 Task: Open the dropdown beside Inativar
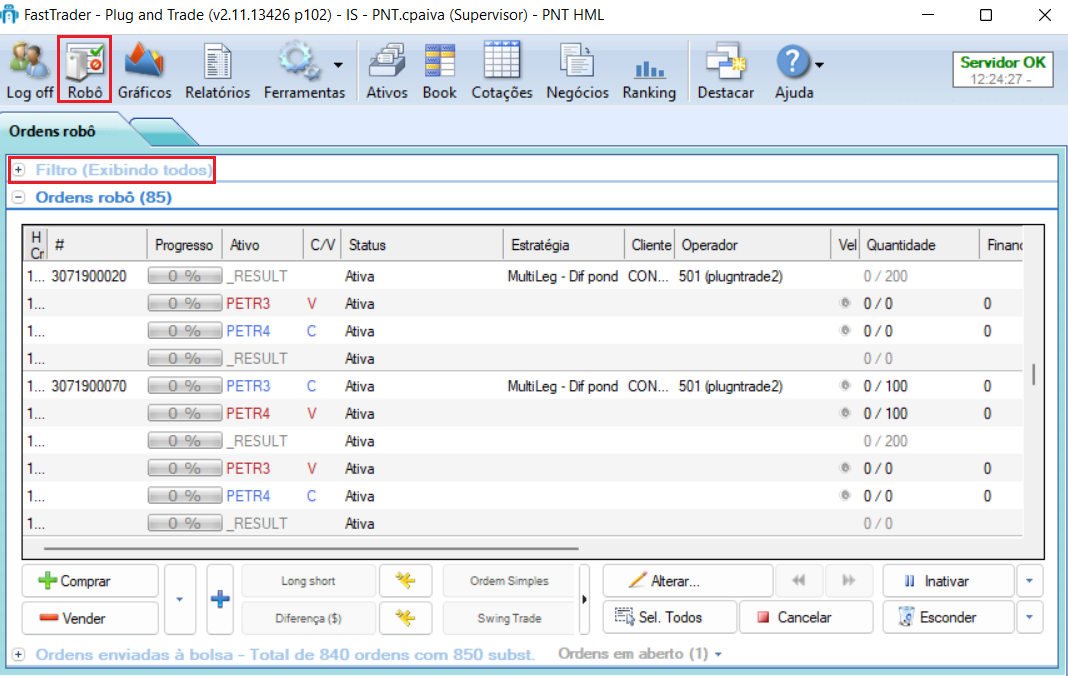[1029, 581]
